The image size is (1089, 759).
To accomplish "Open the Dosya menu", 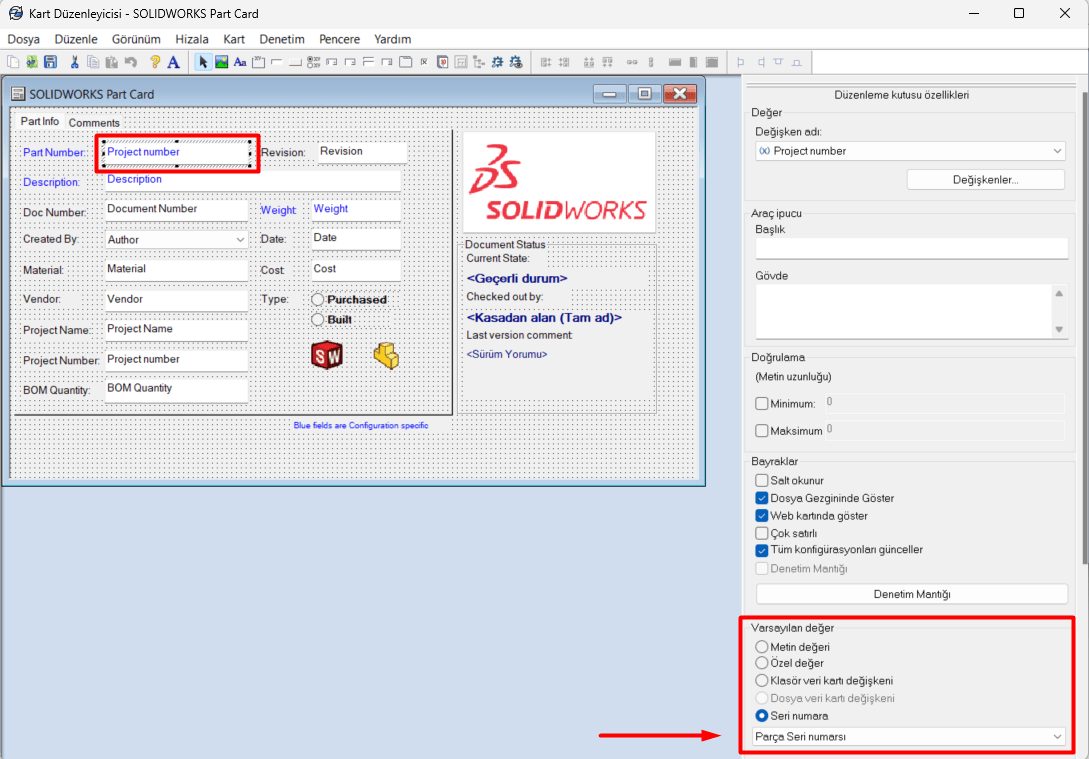I will 24,39.
